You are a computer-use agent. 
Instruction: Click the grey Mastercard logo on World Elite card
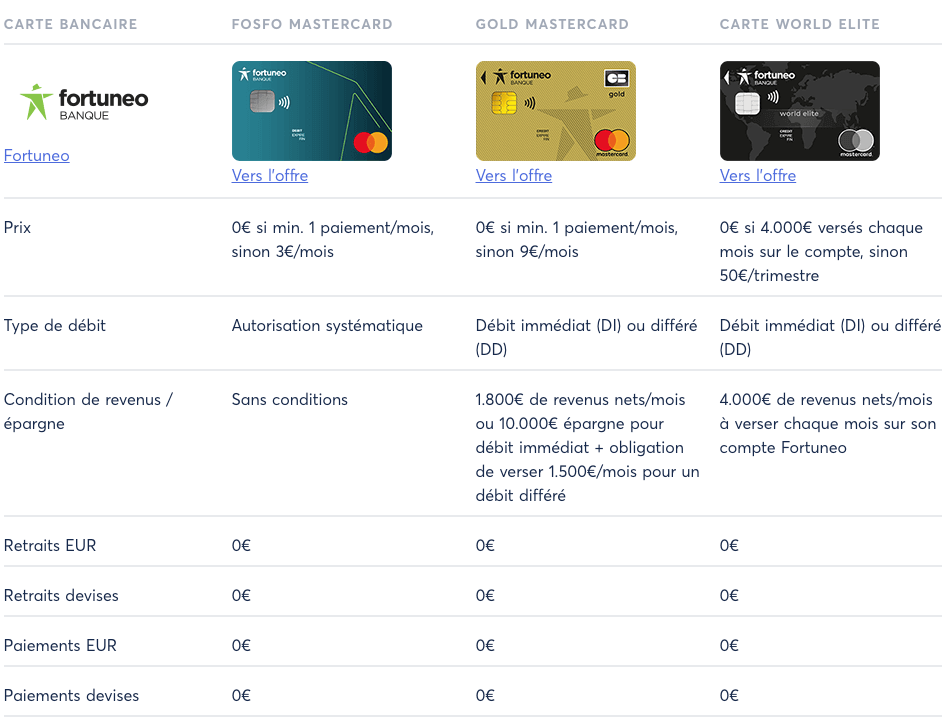pos(856,142)
